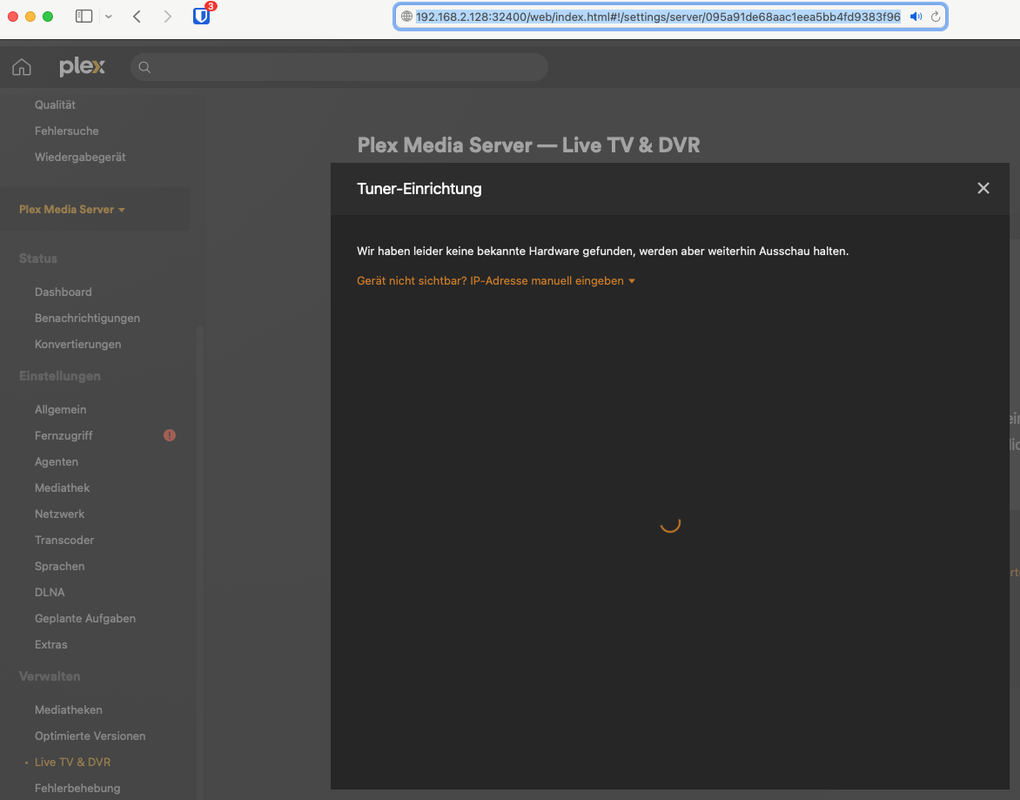This screenshot has width=1020, height=800.
Task: Open Plex Media Server dropdown
Action: pyautogui.click(x=72, y=209)
